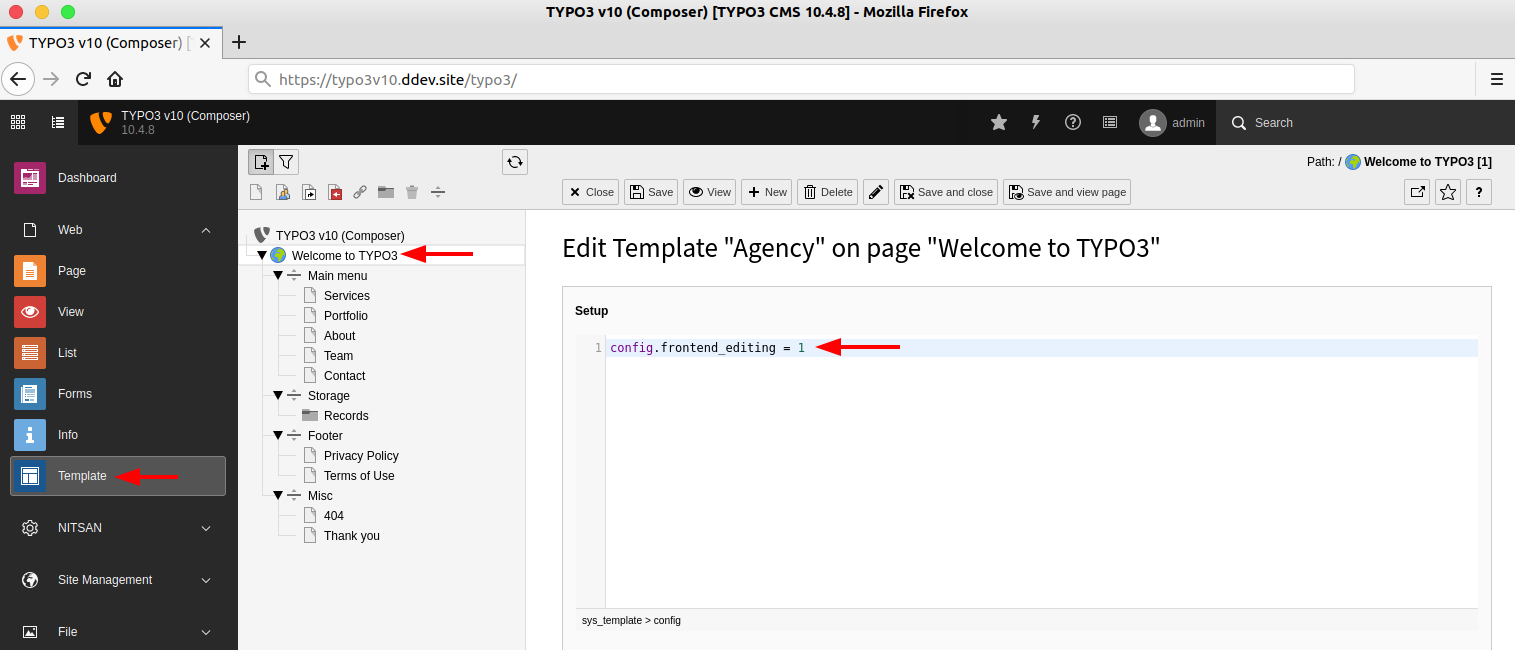Open the Info module
Viewport: 1515px width, 650px height.
[118, 435]
